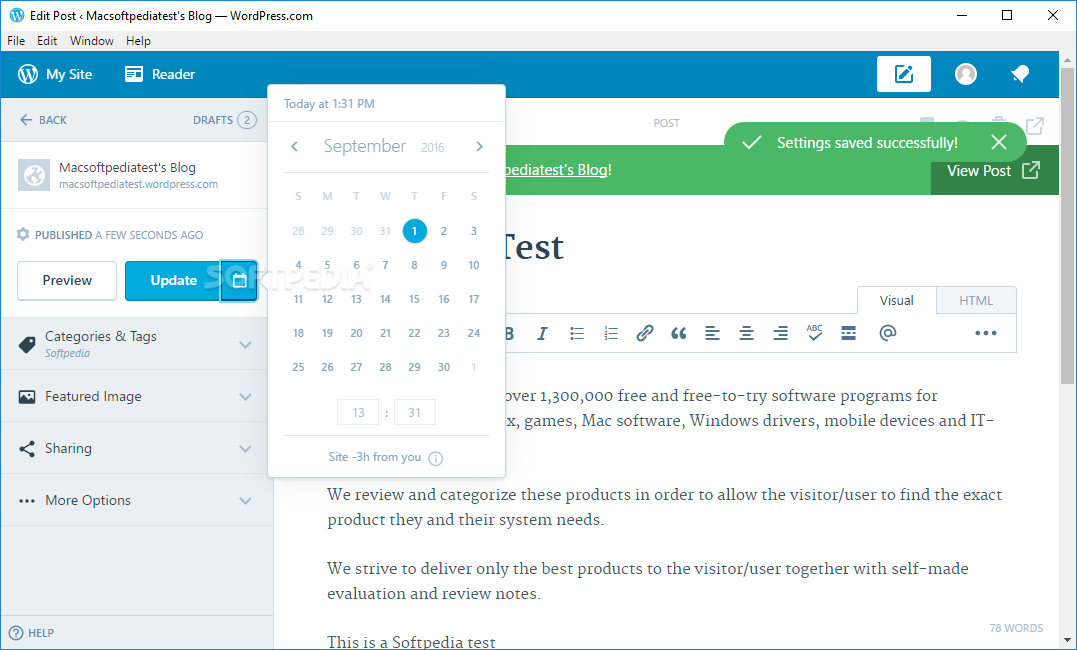Image resolution: width=1077 pixels, height=650 pixels.
Task: Dismiss the Settings saved successfully notice
Action: coord(999,142)
